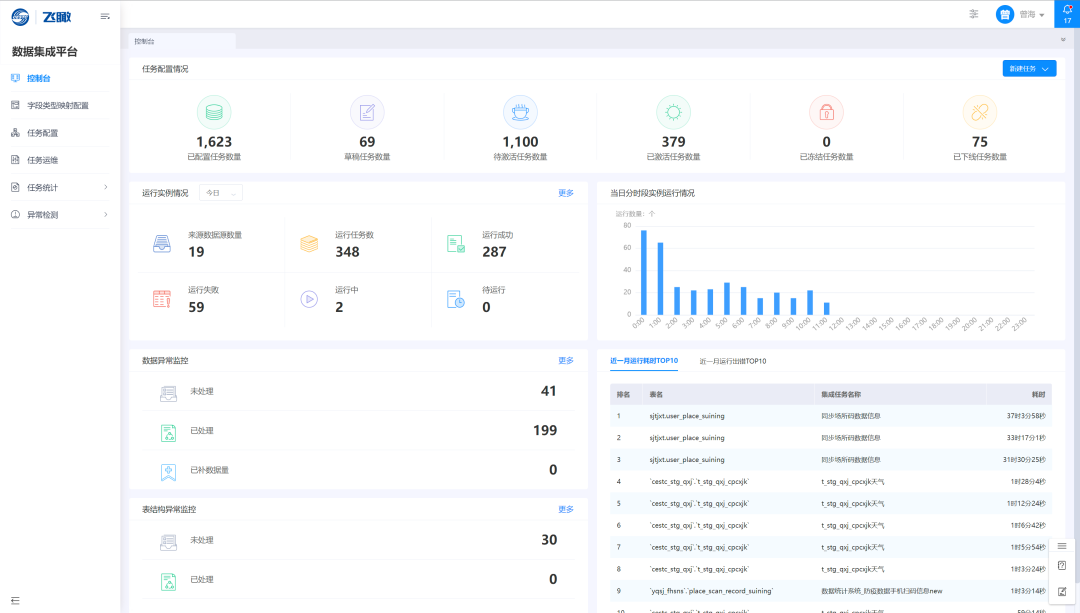Click the settings sliders icon in header
Image resolution: width=1080 pixels, height=613 pixels.
pyautogui.click(x=974, y=14)
